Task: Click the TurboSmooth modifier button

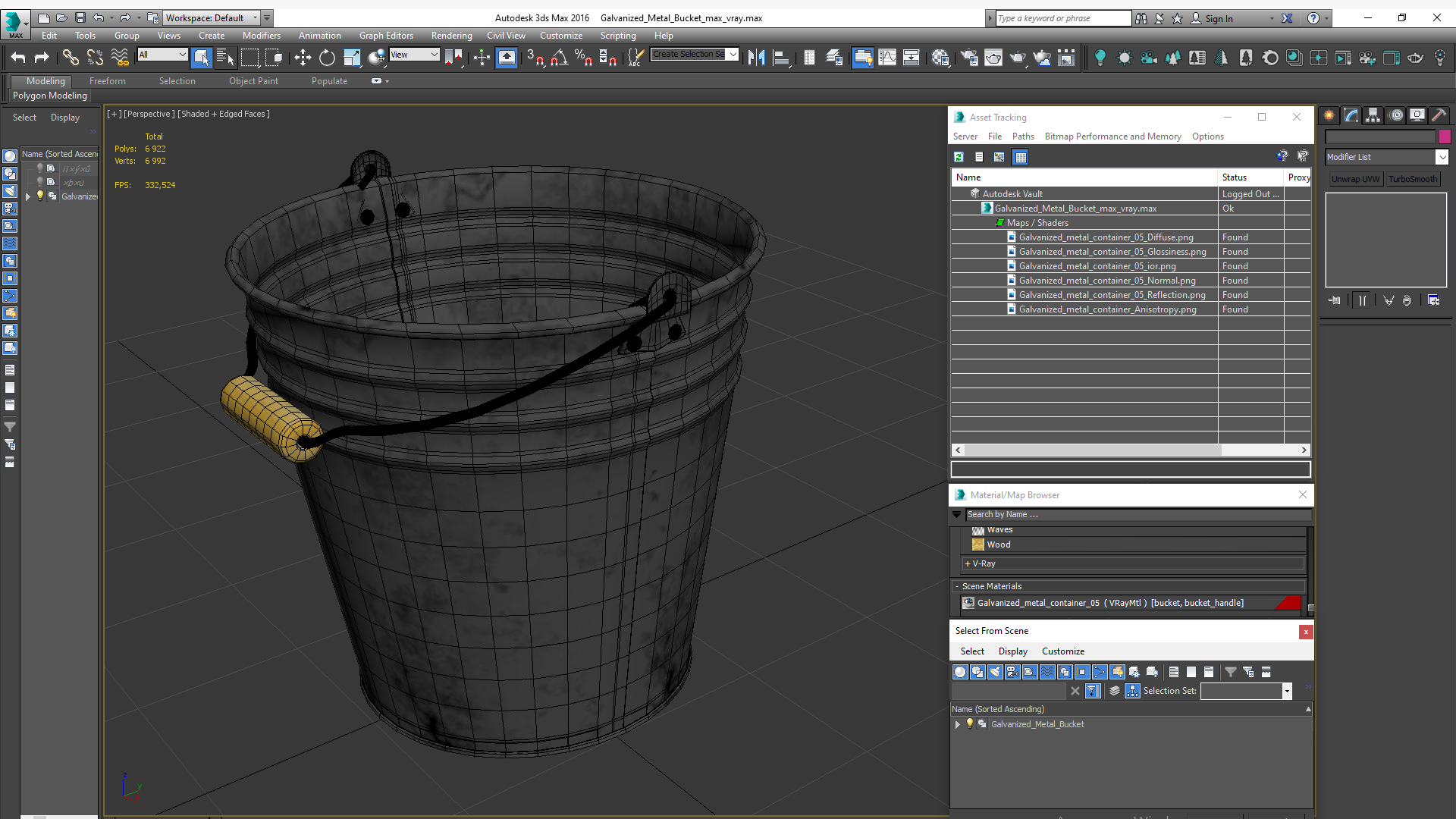Action: tap(1412, 179)
